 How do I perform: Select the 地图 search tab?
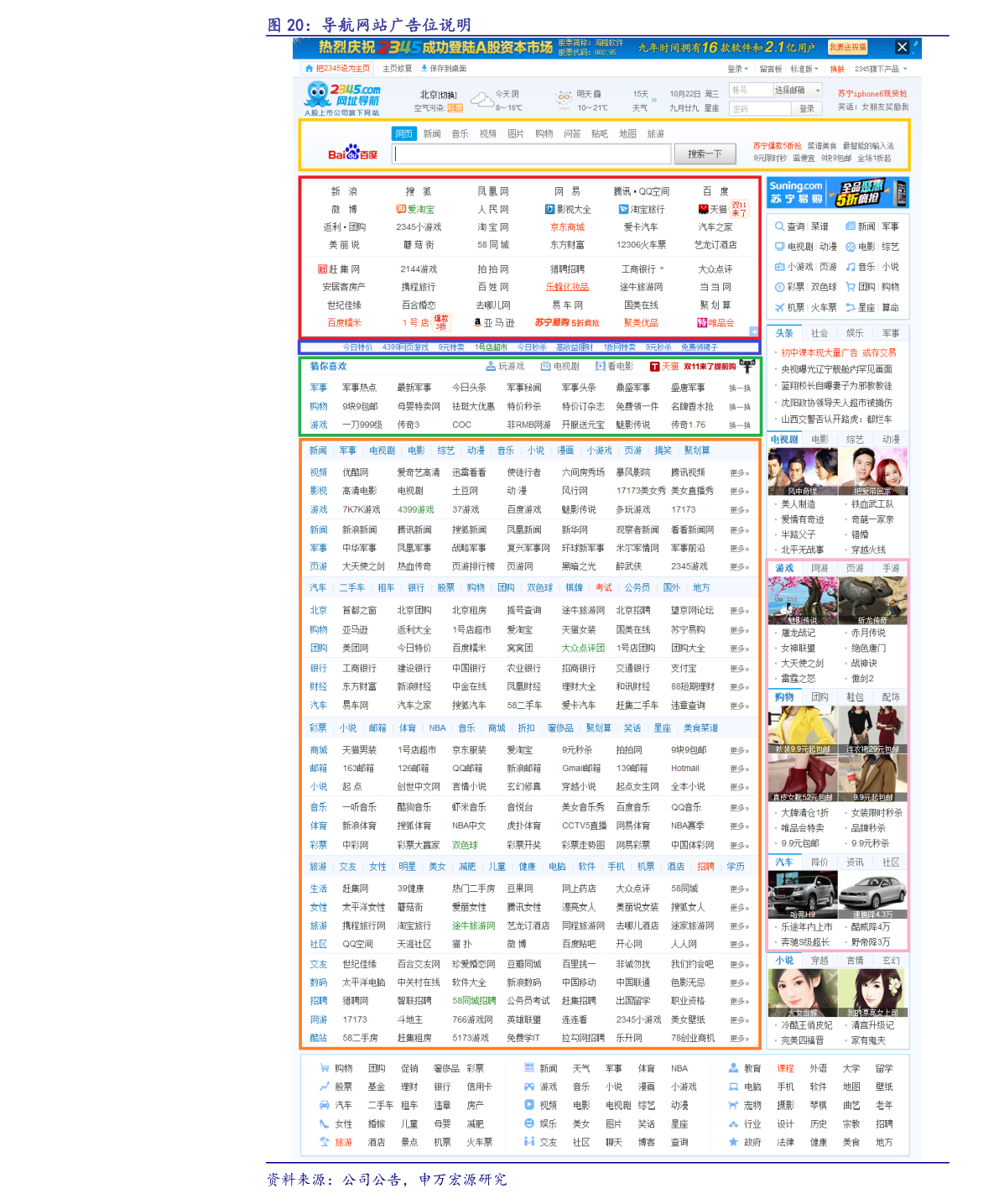click(627, 133)
